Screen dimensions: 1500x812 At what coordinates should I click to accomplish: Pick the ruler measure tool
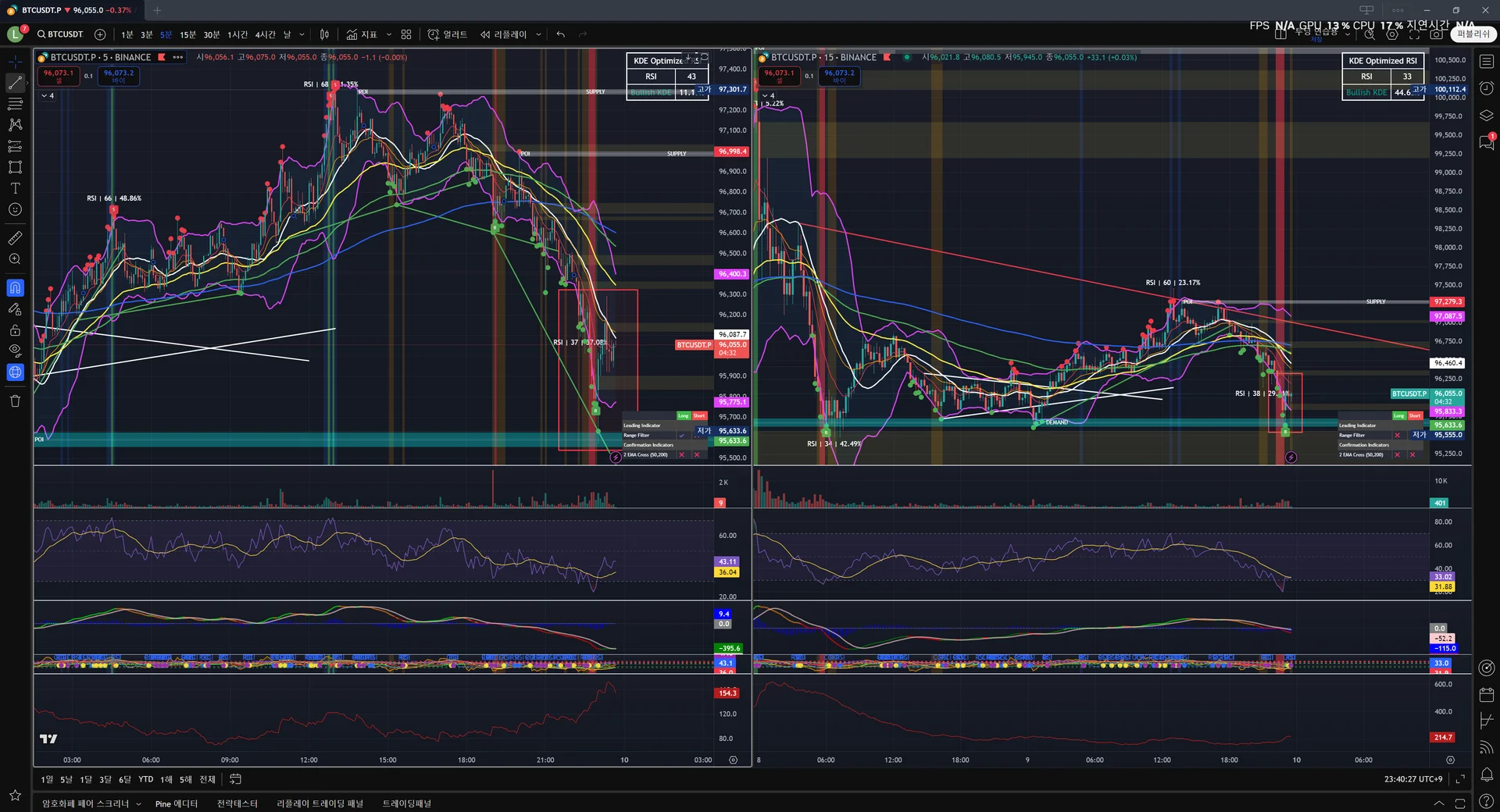point(15,238)
